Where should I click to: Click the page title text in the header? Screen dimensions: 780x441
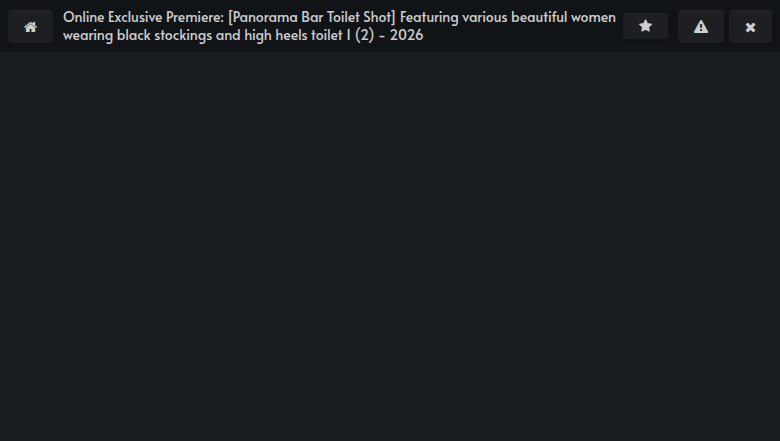339,26
